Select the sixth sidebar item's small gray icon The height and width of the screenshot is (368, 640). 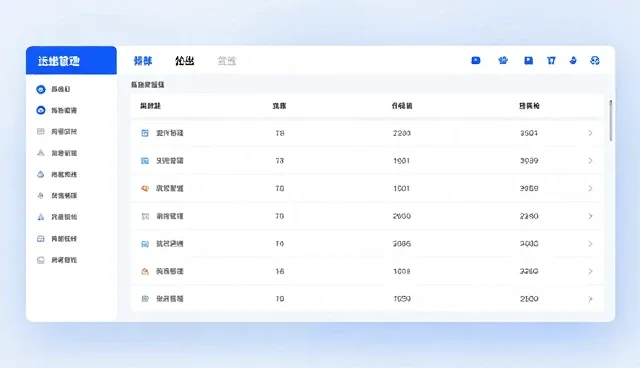tap(40, 195)
